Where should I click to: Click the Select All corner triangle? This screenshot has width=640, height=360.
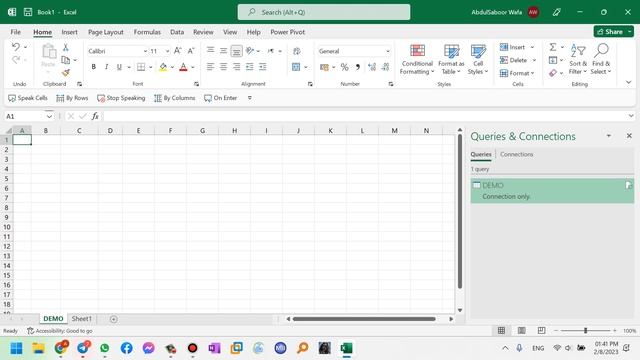pyautogui.click(x=8, y=131)
